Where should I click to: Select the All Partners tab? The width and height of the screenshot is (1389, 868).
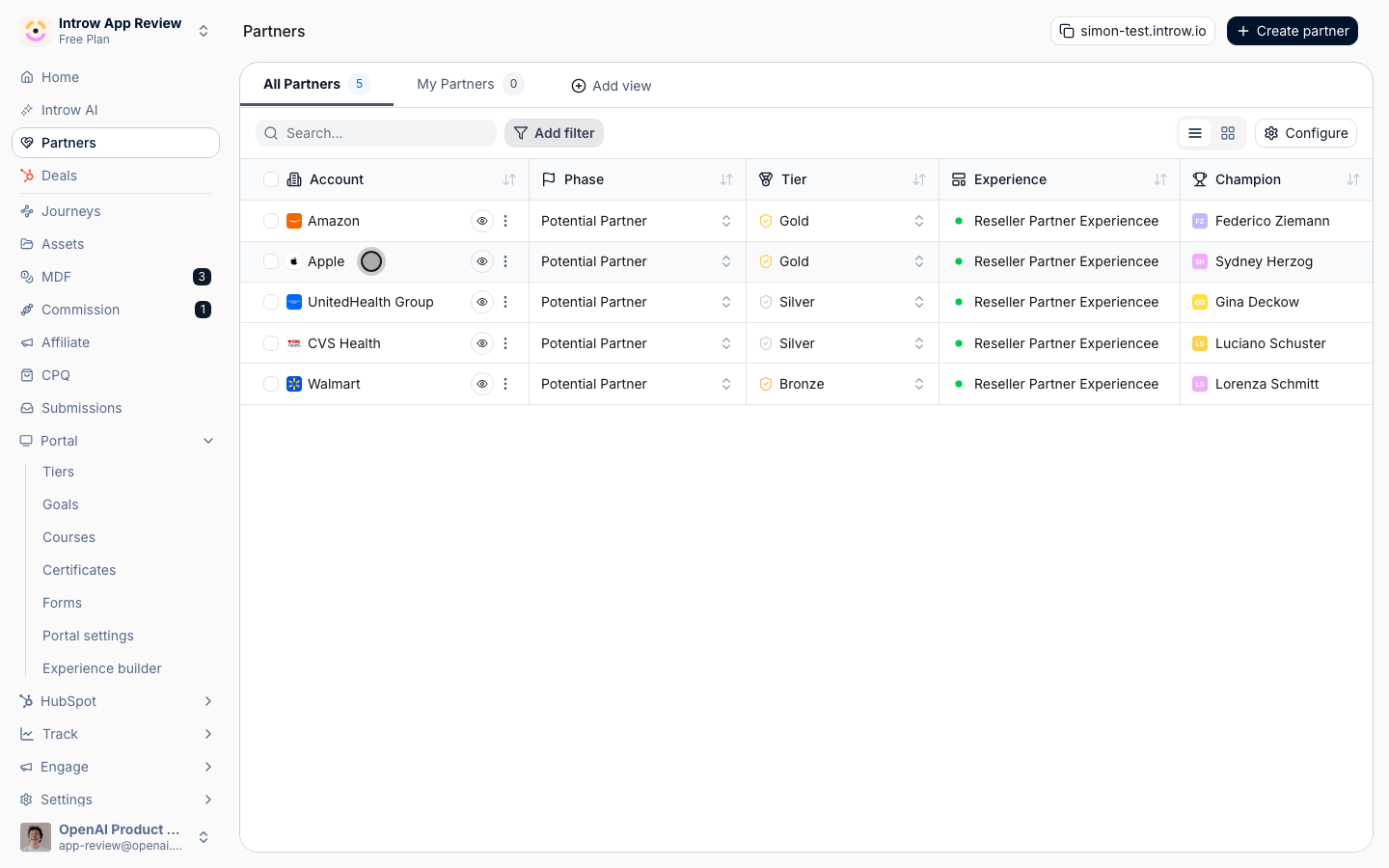[316, 84]
